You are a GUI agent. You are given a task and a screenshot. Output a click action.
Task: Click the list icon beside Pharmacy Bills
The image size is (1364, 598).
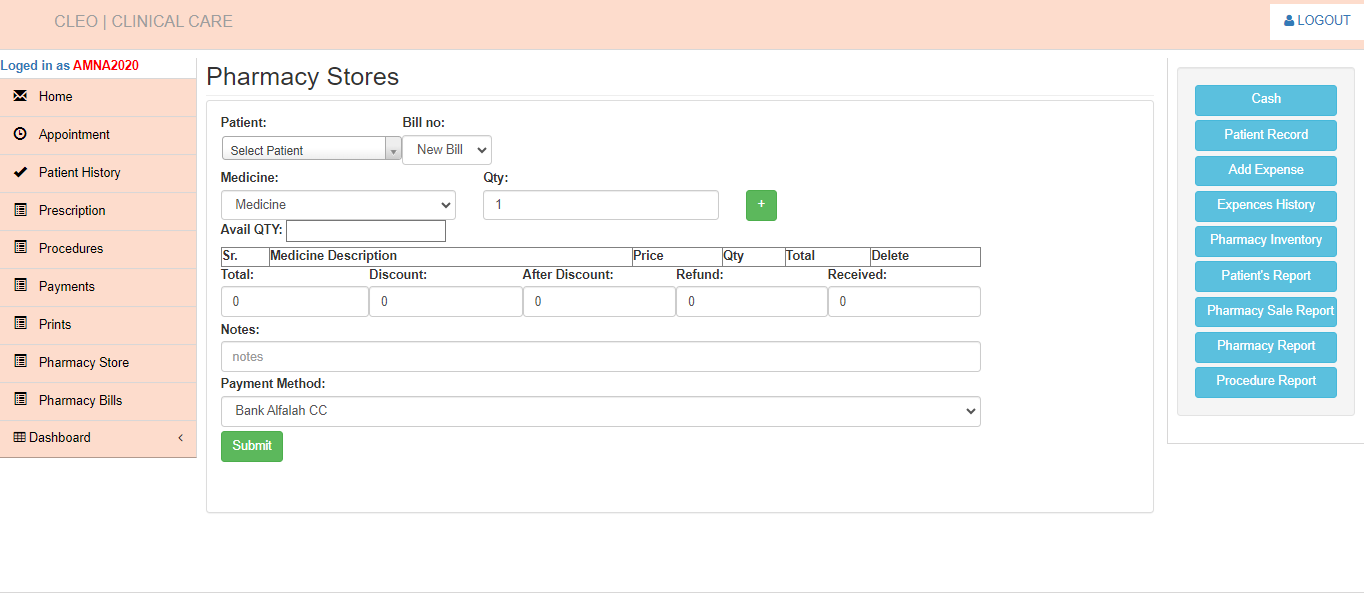pos(20,400)
